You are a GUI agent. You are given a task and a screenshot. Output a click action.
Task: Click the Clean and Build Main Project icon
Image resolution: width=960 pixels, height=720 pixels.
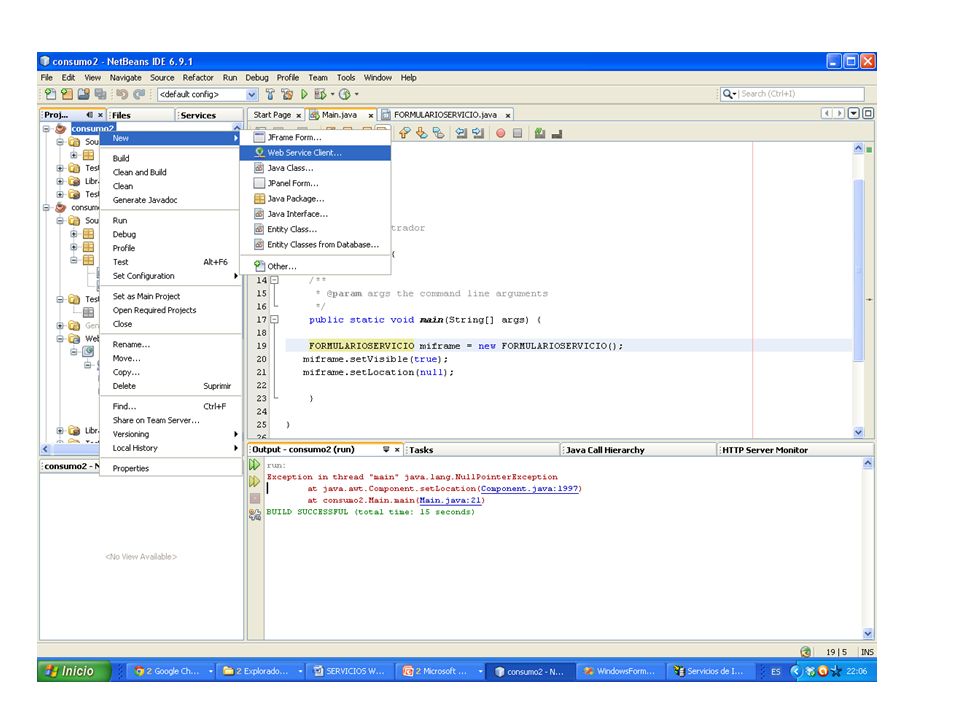[x=287, y=94]
